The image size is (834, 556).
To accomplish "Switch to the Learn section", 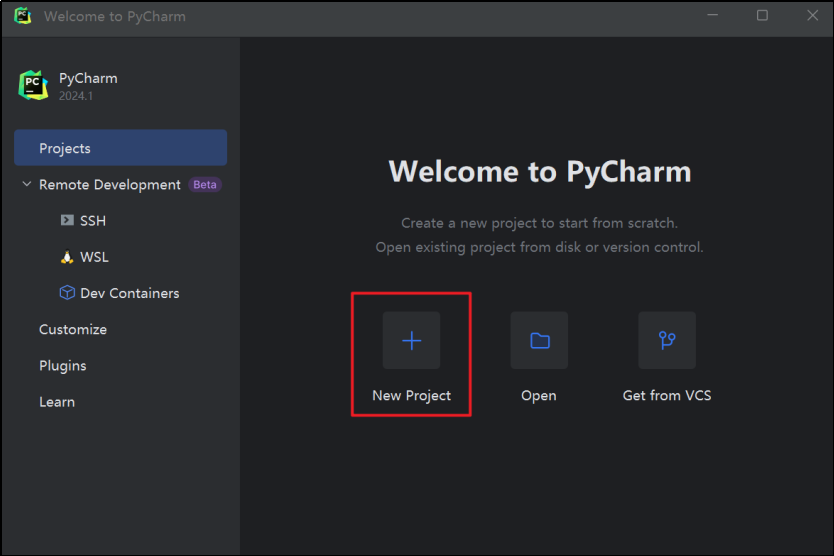I will click(x=57, y=402).
